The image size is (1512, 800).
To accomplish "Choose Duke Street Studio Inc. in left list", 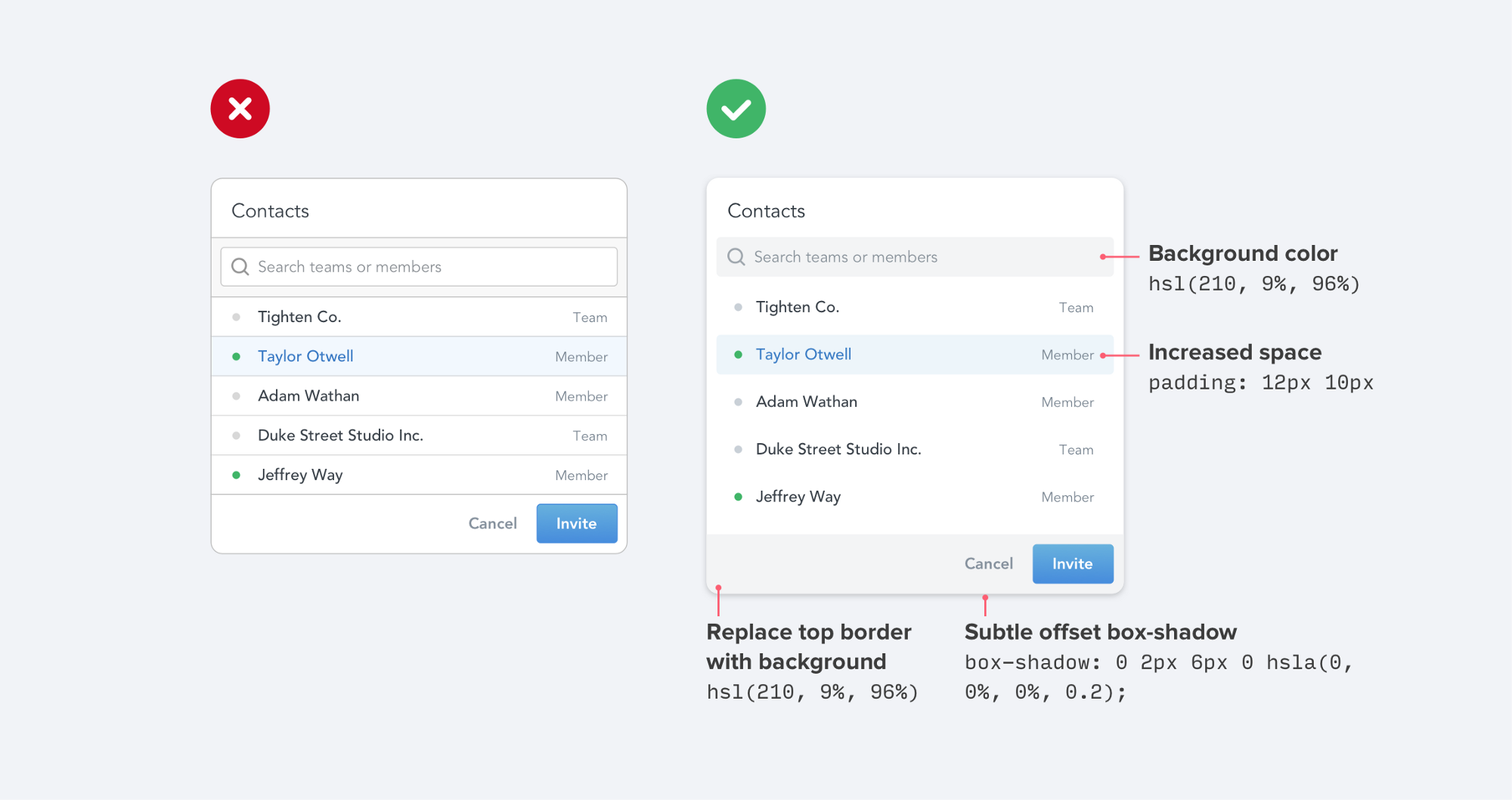I will [x=419, y=436].
